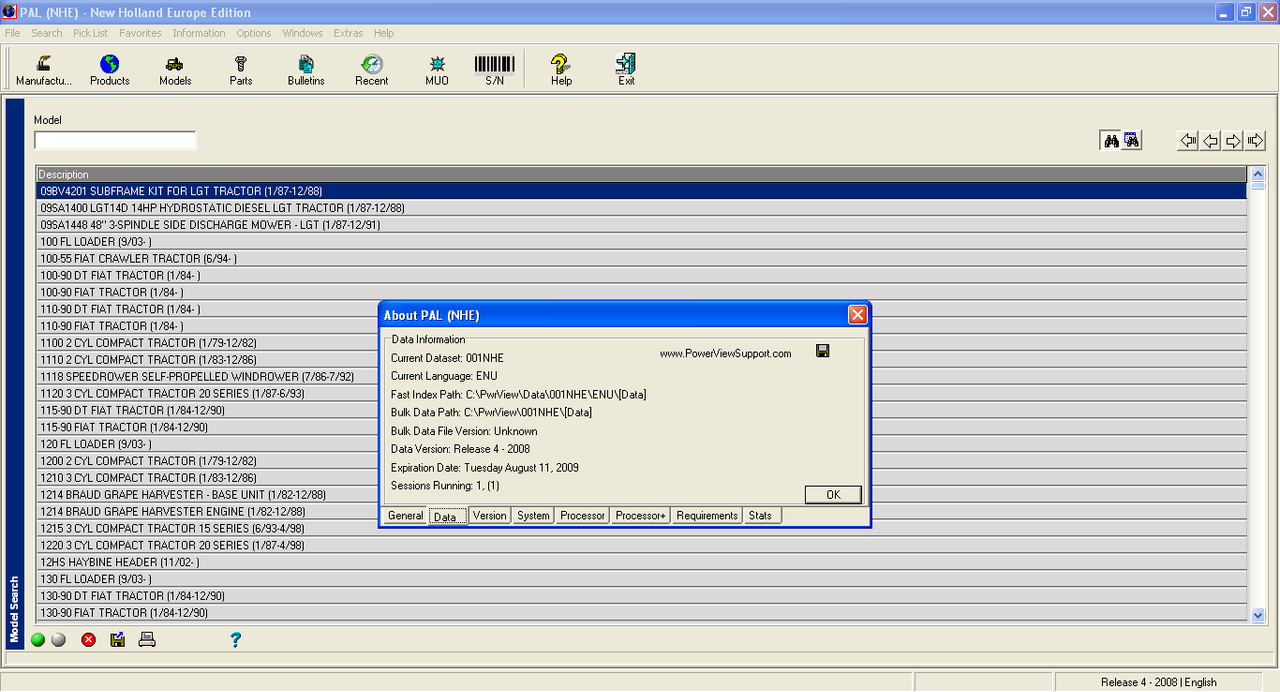The height and width of the screenshot is (692, 1280).
Task: Switch to the Requirements tab
Action: 707,516
